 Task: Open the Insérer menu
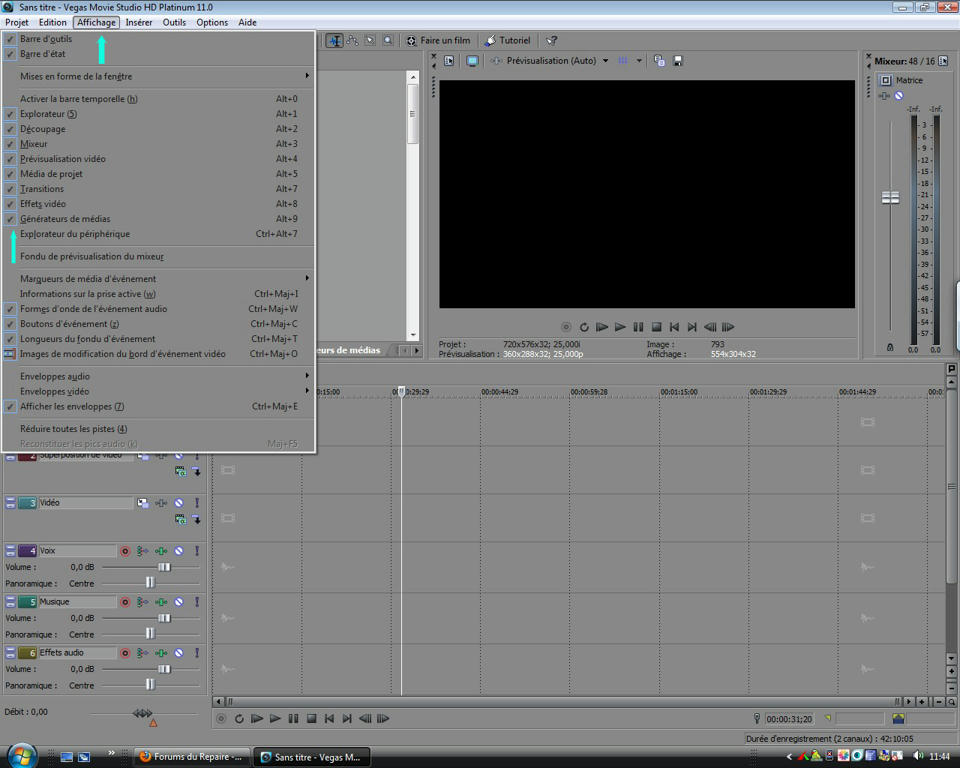pos(139,23)
